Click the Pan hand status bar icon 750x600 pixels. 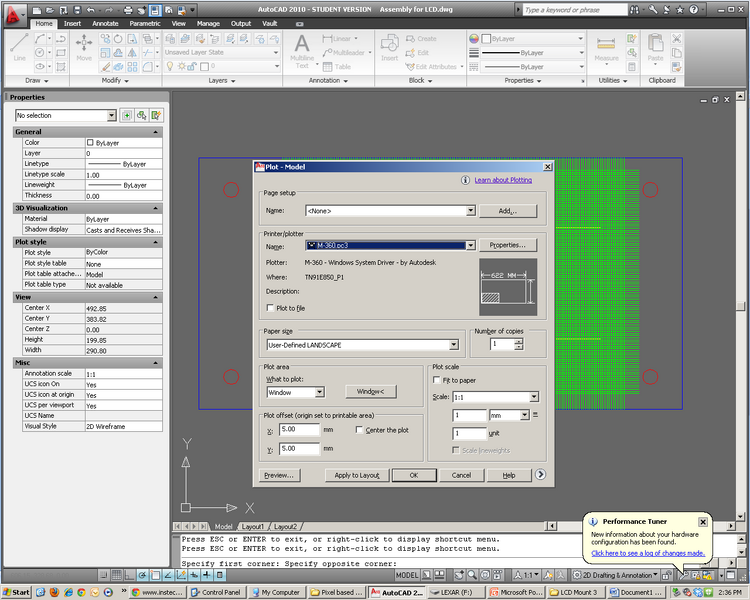459,575
